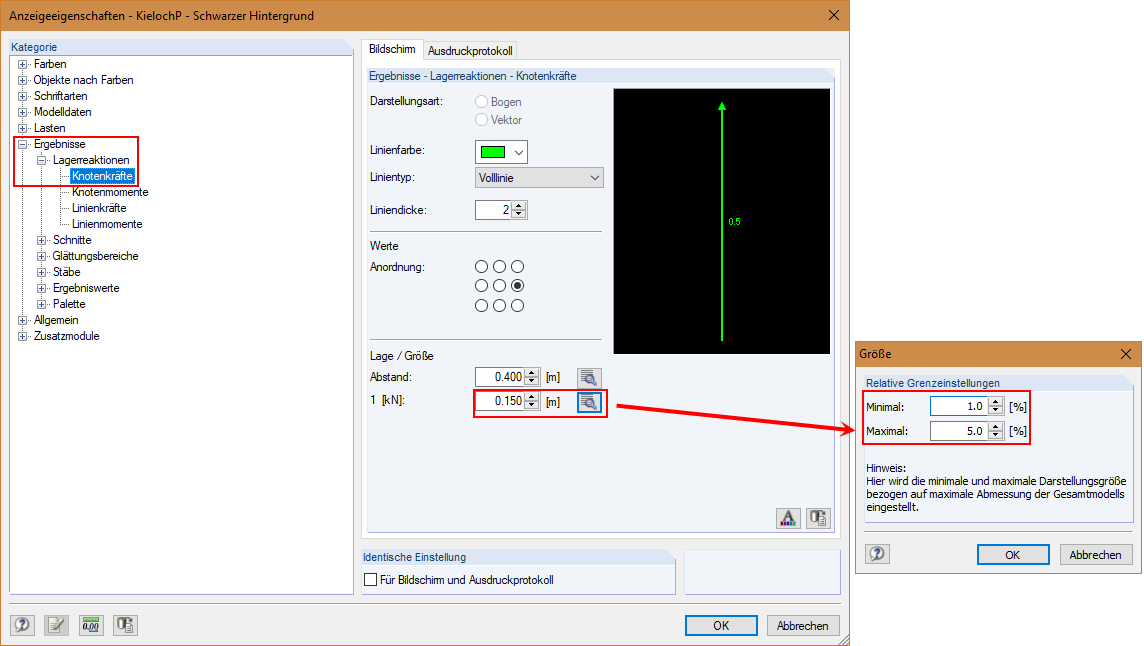Click the Maximal 5.0 percent field

click(x=959, y=431)
